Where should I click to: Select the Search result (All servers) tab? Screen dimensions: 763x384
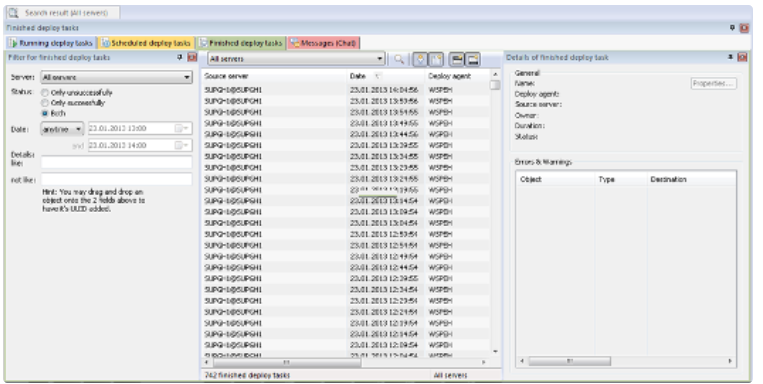click(x=63, y=13)
